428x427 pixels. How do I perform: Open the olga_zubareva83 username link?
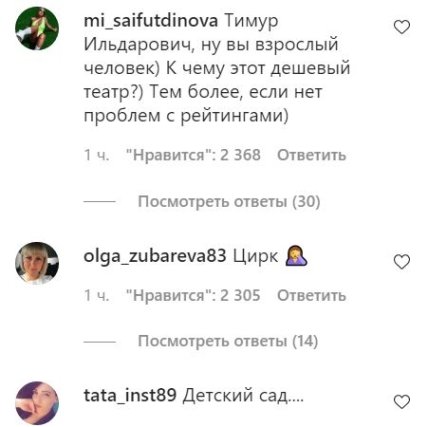pyautogui.click(x=155, y=257)
